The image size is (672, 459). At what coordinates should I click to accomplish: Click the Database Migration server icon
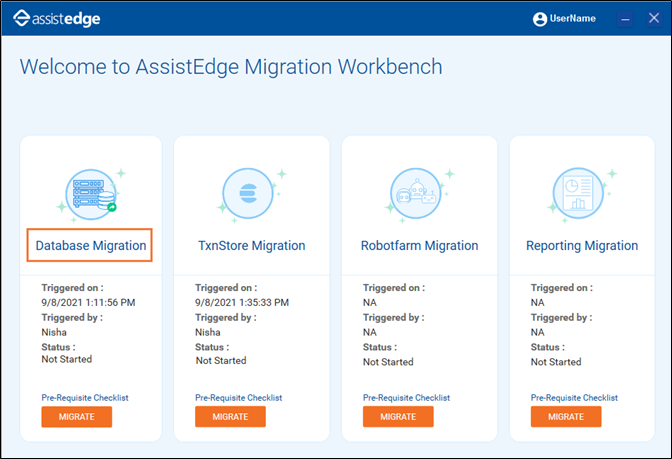coord(91,194)
